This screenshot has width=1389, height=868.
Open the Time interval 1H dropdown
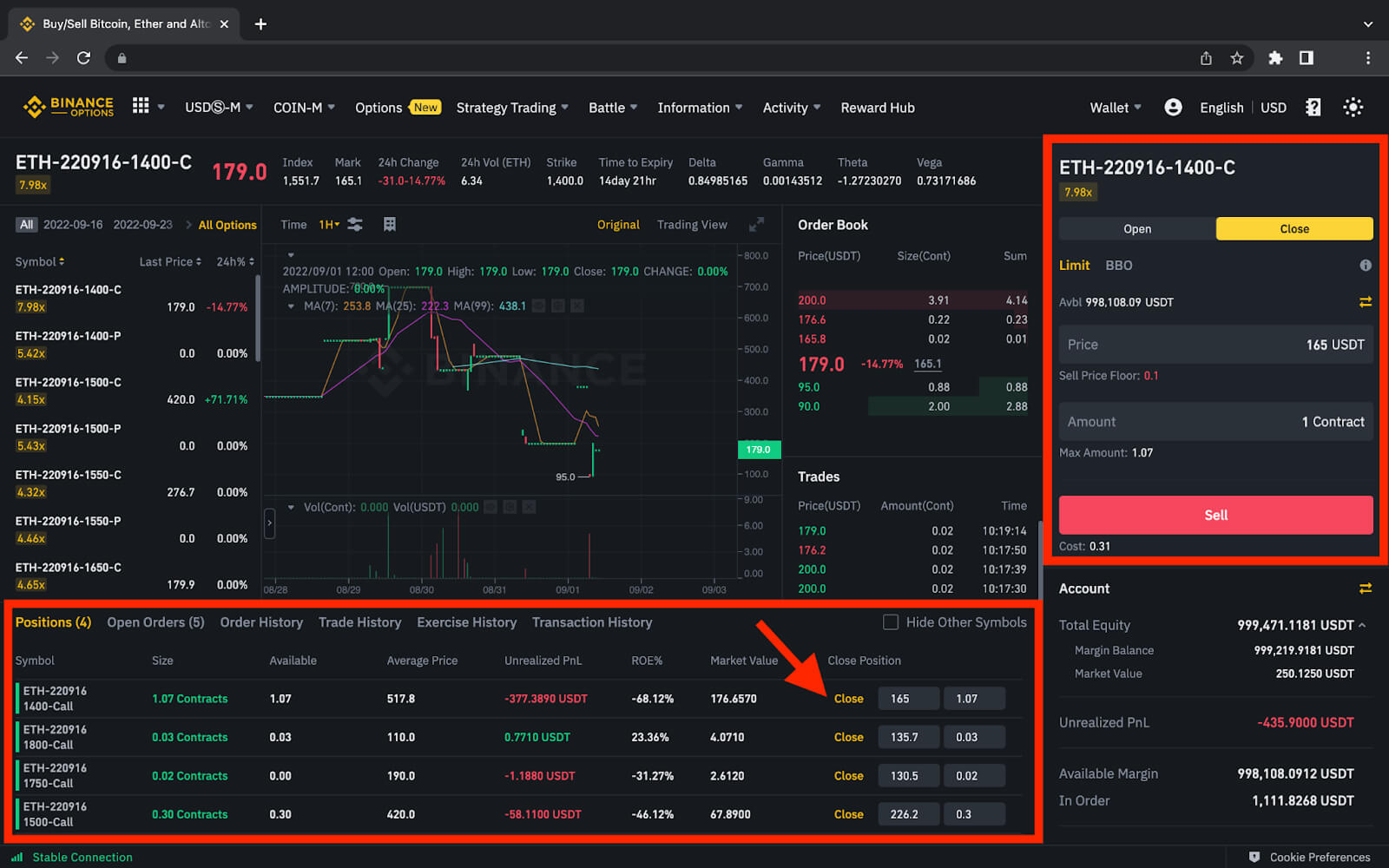point(328,224)
